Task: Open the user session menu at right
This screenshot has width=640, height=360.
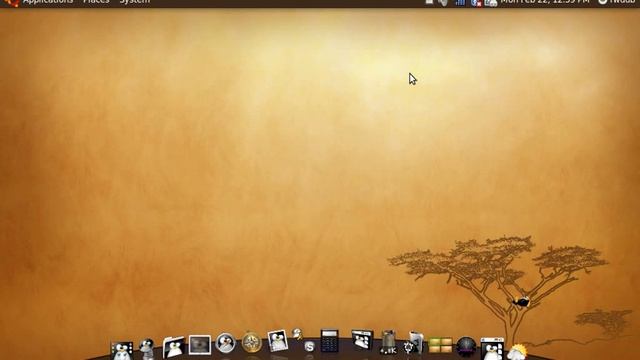Action: coord(617,2)
